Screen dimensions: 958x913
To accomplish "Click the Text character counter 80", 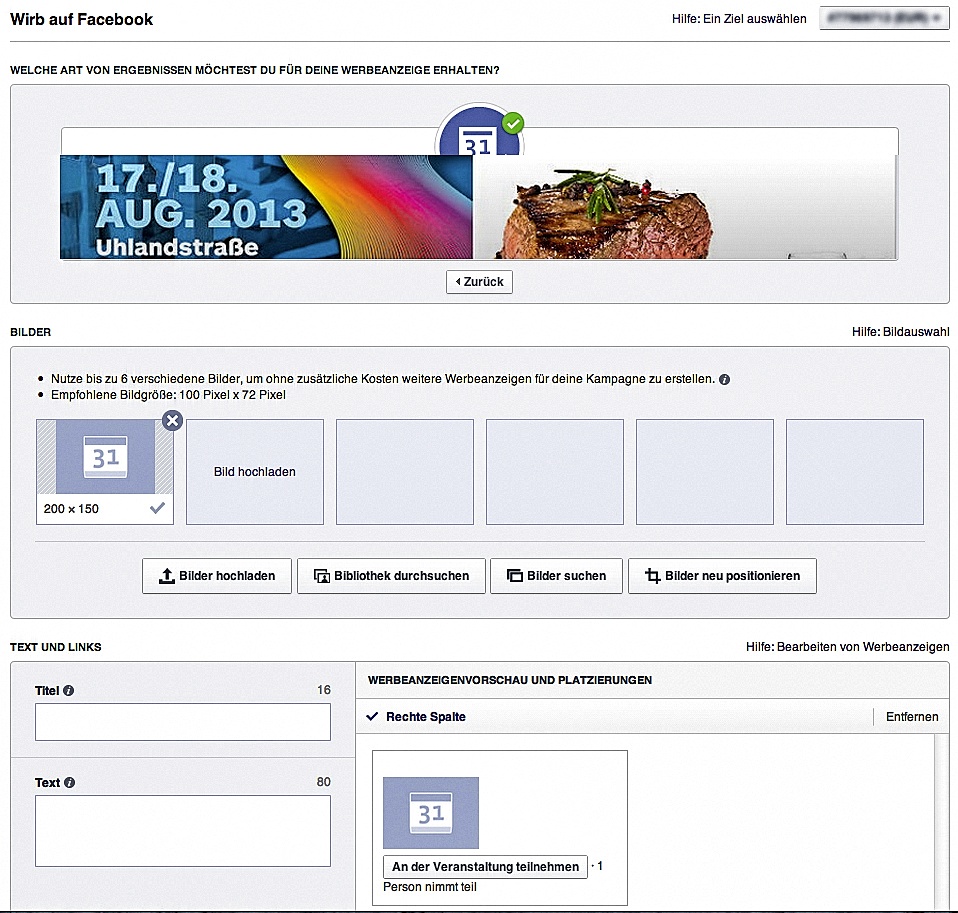I will (324, 782).
